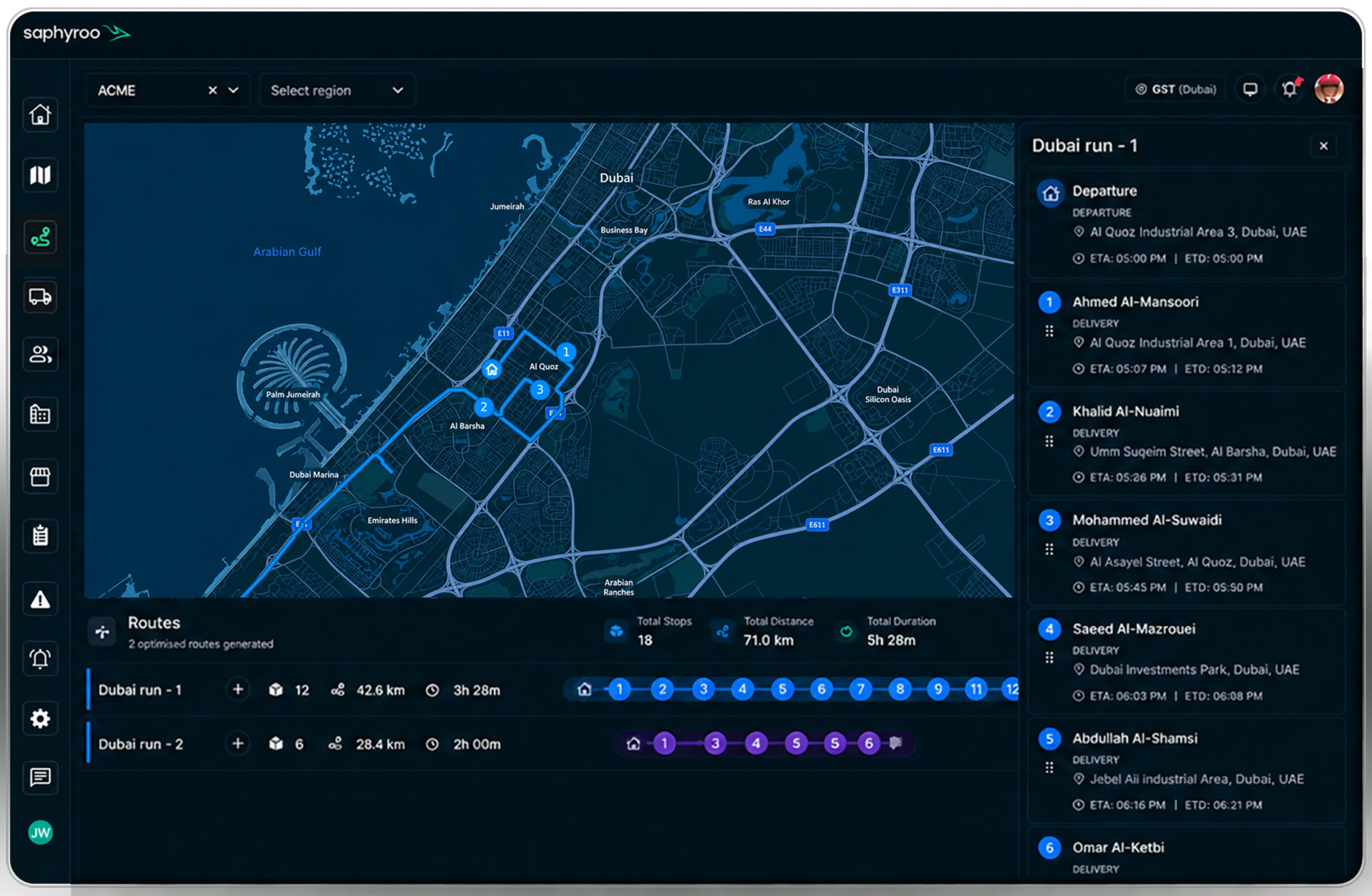Screen dimensions: 1372x896
Task: Click stop 7 on Dubai run - 1 timeline
Action: click(x=860, y=689)
